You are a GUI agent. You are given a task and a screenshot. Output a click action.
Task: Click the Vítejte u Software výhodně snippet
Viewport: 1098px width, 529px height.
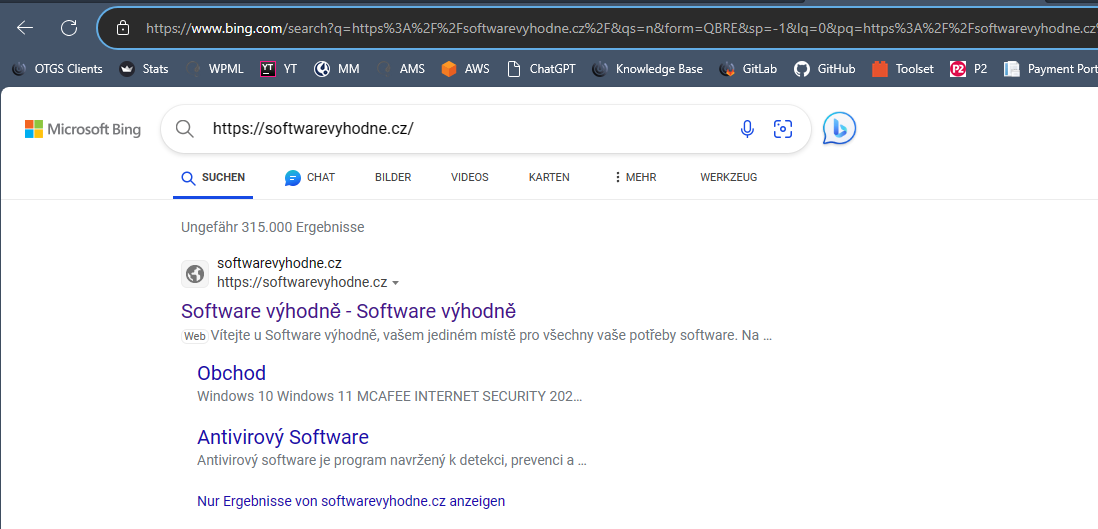(491, 336)
